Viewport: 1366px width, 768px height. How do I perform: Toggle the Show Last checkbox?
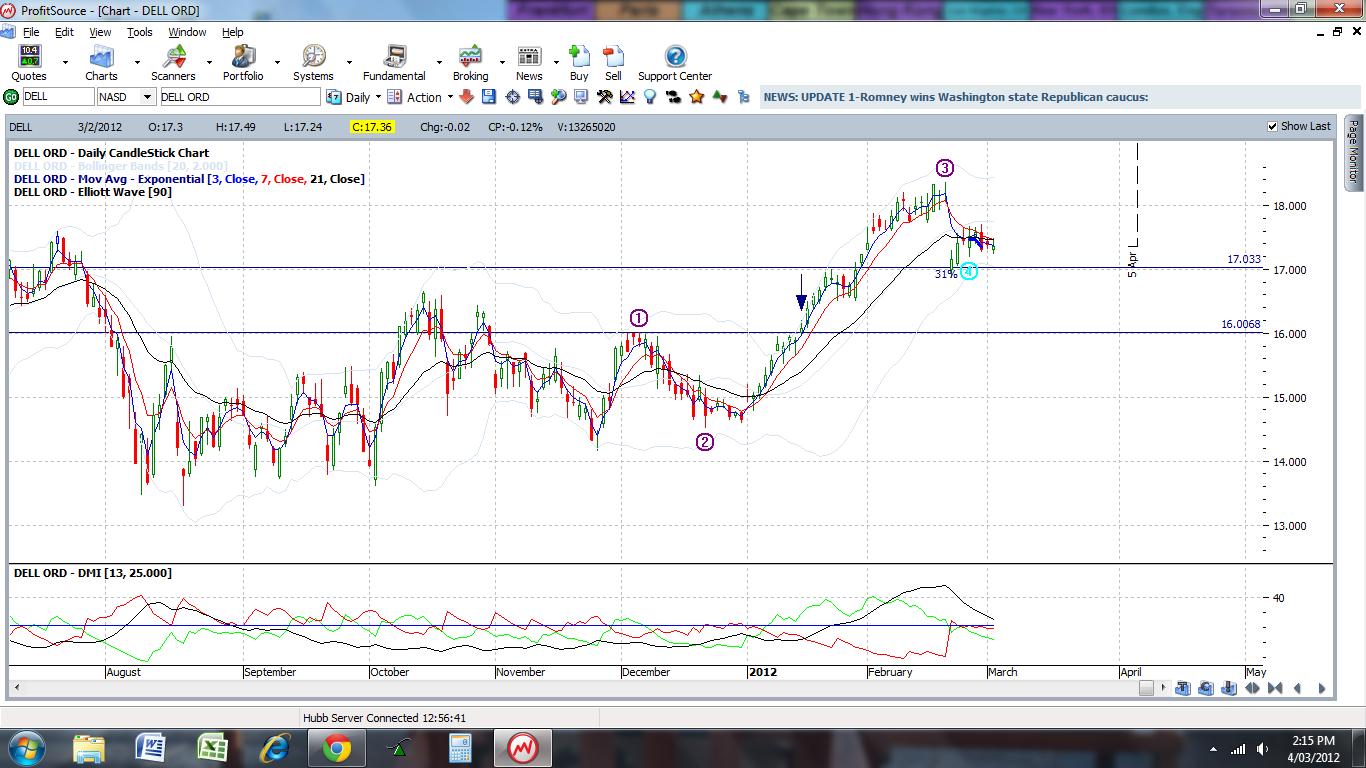pyautogui.click(x=1272, y=127)
